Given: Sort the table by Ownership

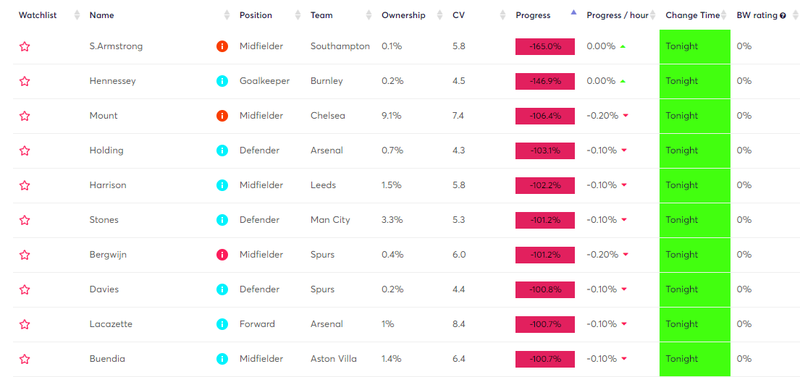Looking at the screenshot, I should tap(403, 15).
